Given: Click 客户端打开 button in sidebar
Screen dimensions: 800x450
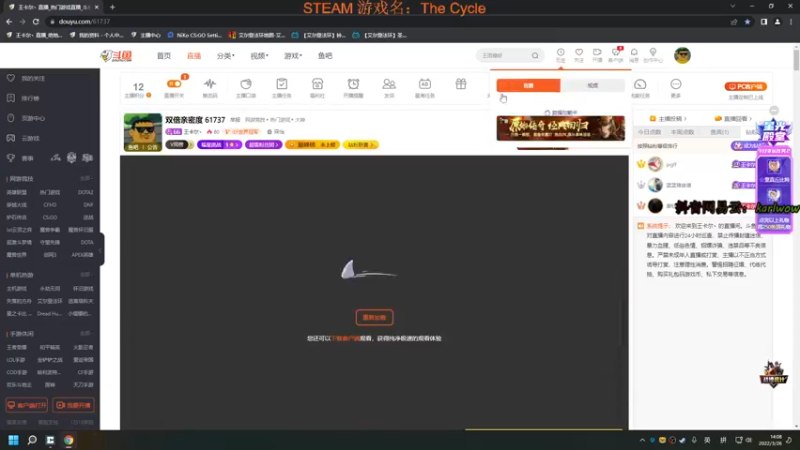Looking at the screenshot, I should point(27,405).
